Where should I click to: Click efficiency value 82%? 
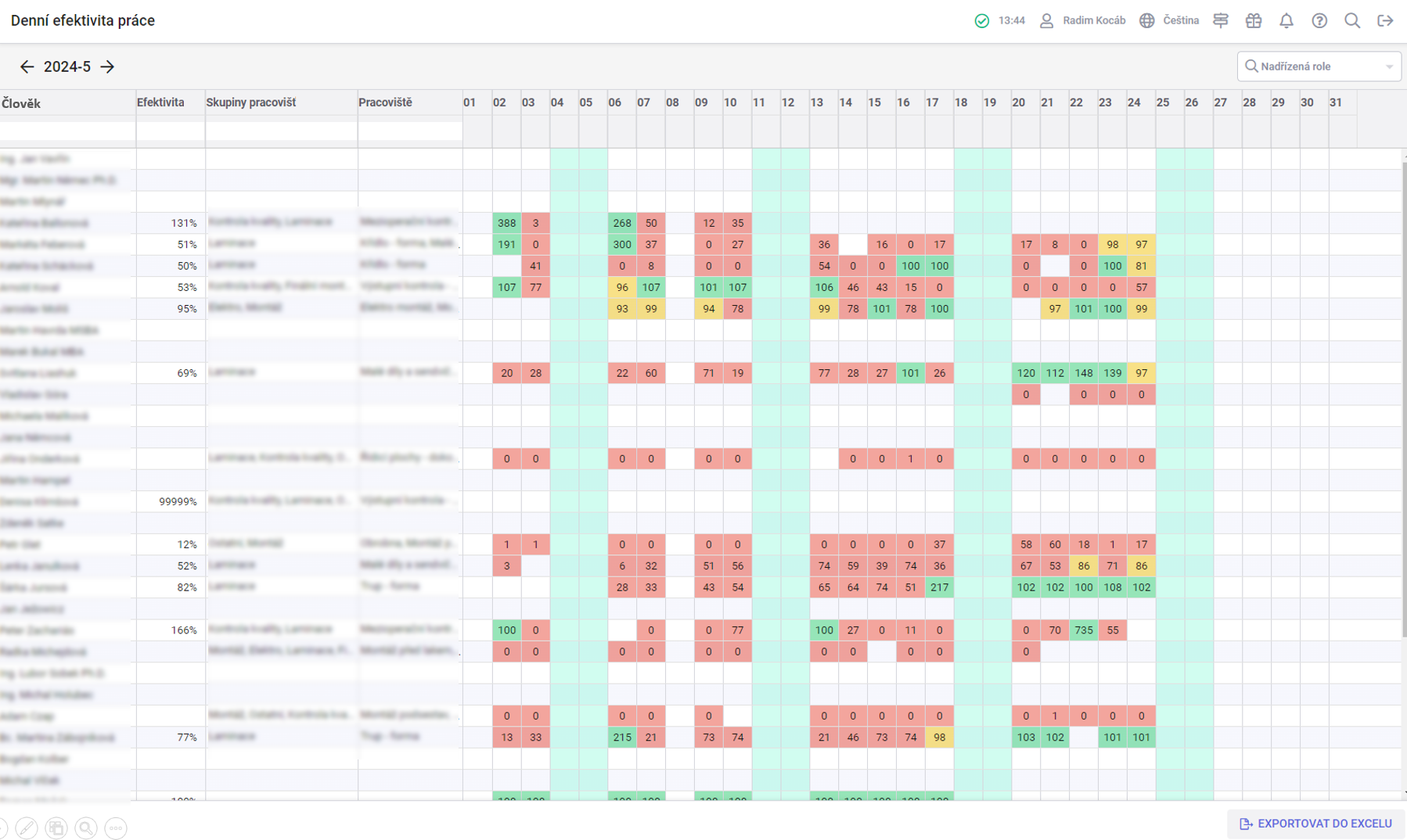coord(186,587)
